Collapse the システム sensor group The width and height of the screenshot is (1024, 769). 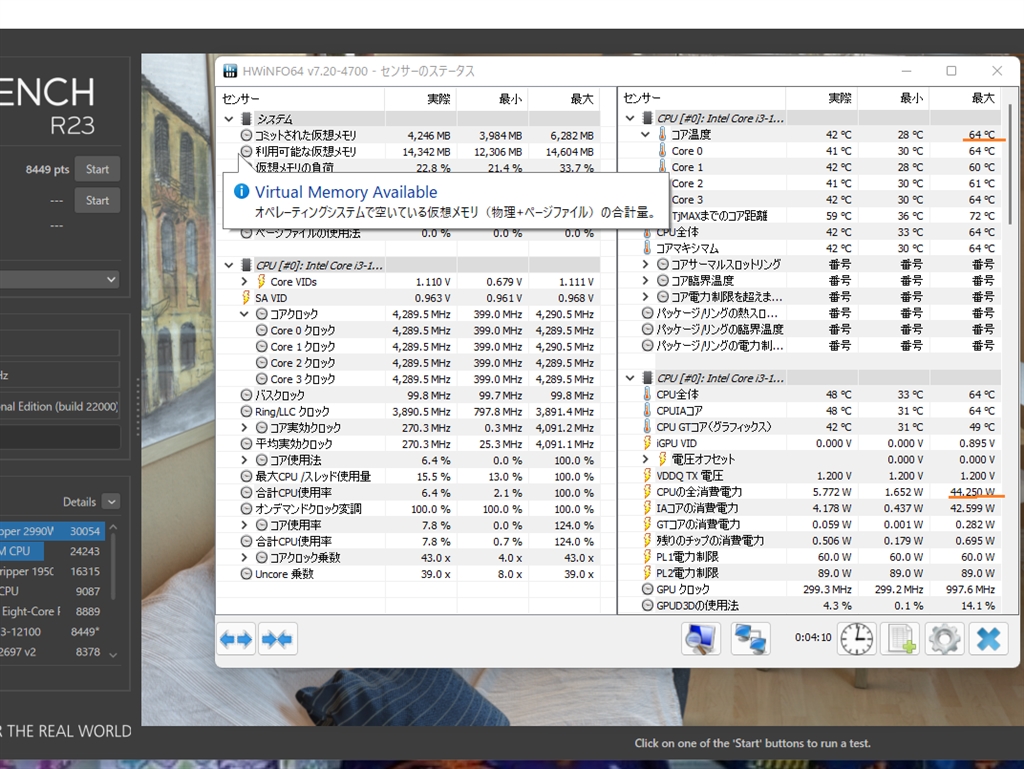229,119
